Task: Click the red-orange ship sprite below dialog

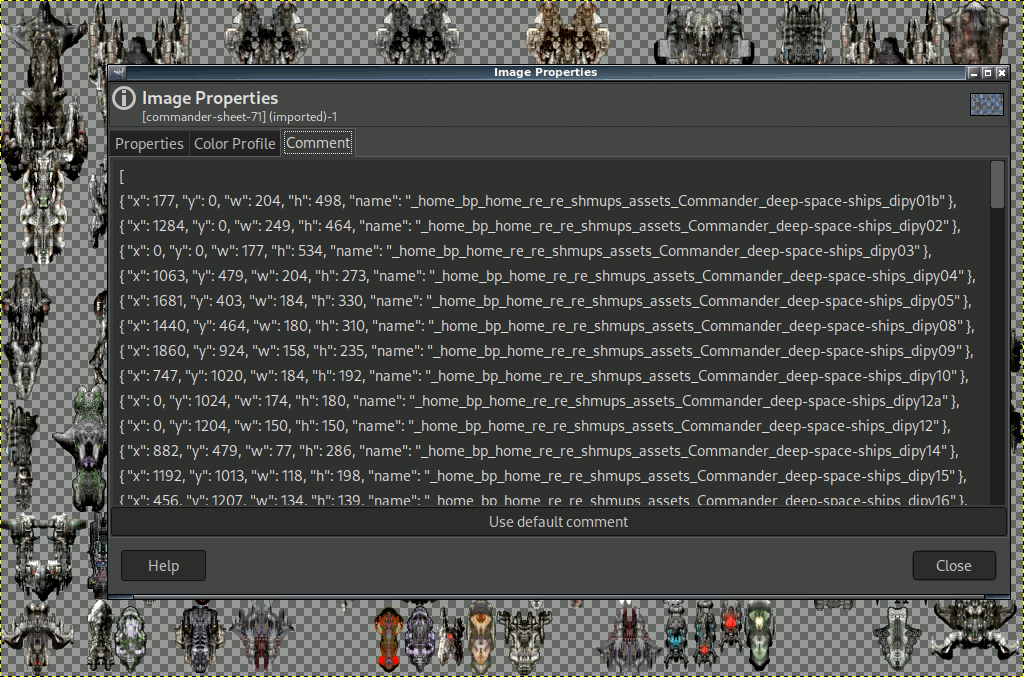Action: (x=389, y=636)
